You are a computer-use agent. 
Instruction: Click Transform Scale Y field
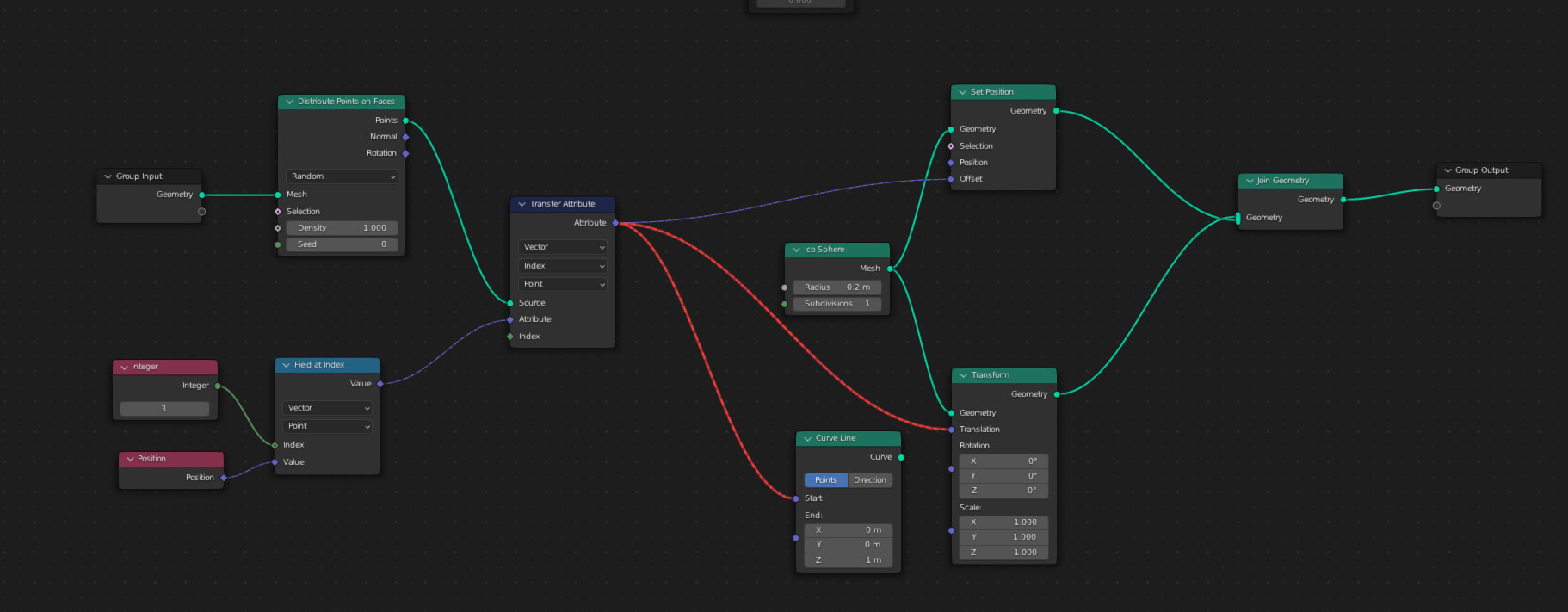coord(1003,537)
